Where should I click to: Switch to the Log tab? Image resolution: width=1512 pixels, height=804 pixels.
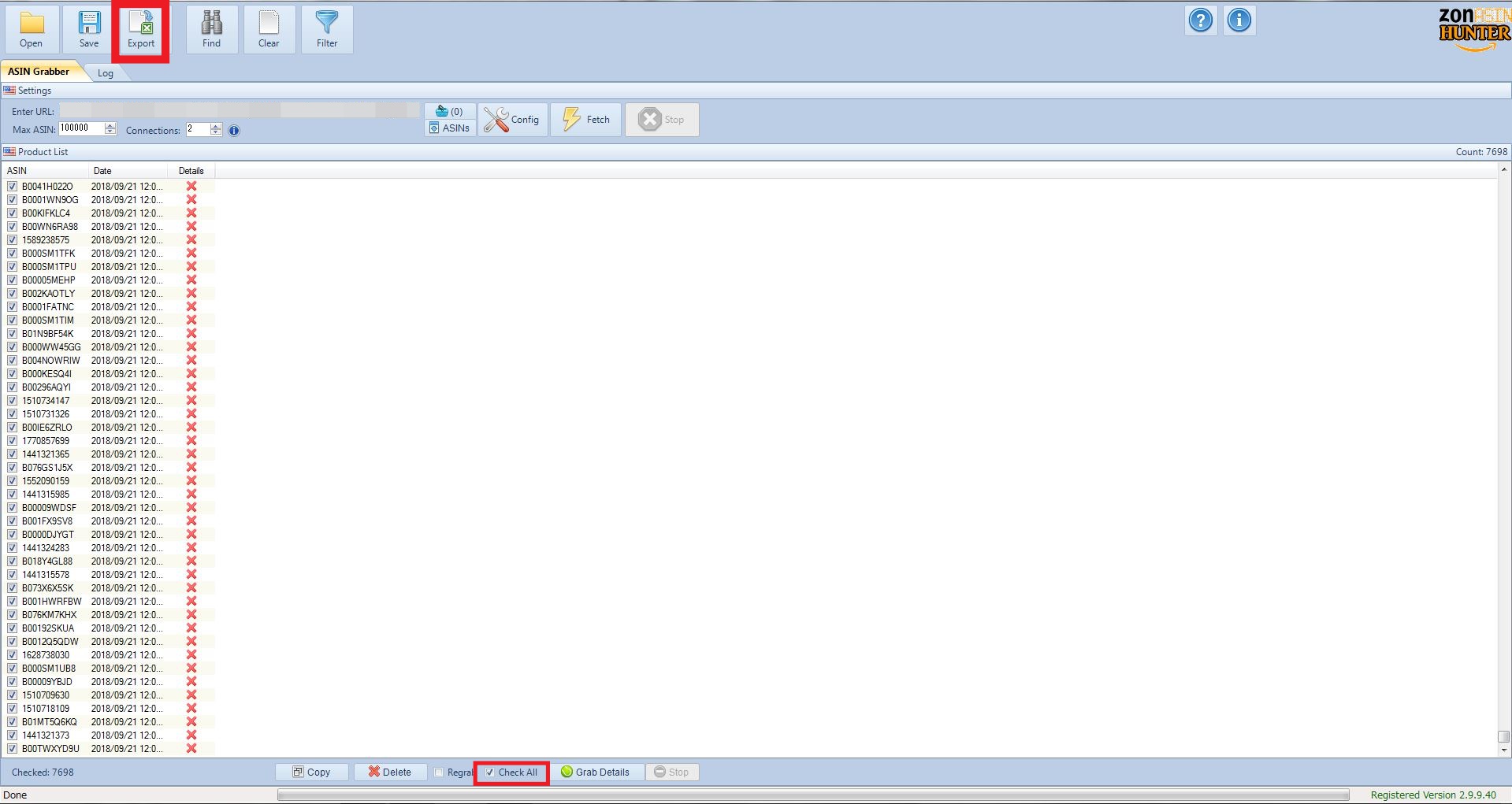pos(106,73)
